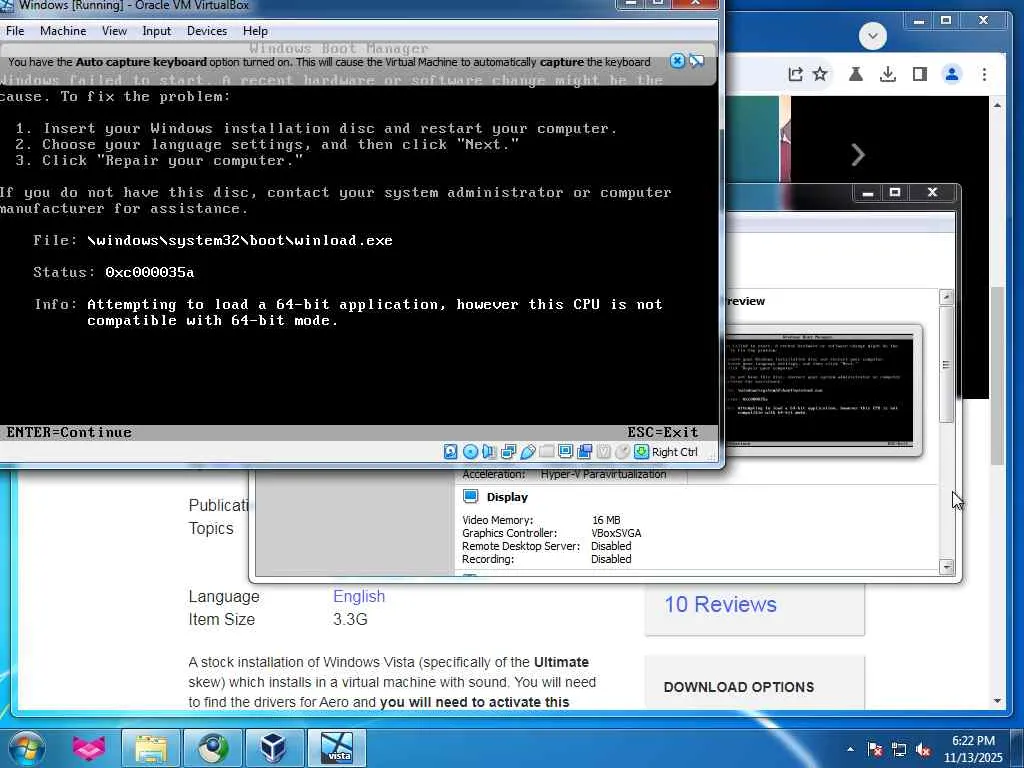Click the hard disk activity indicator
Image resolution: width=1024 pixels, height=768 pixels.
[451, 451]
